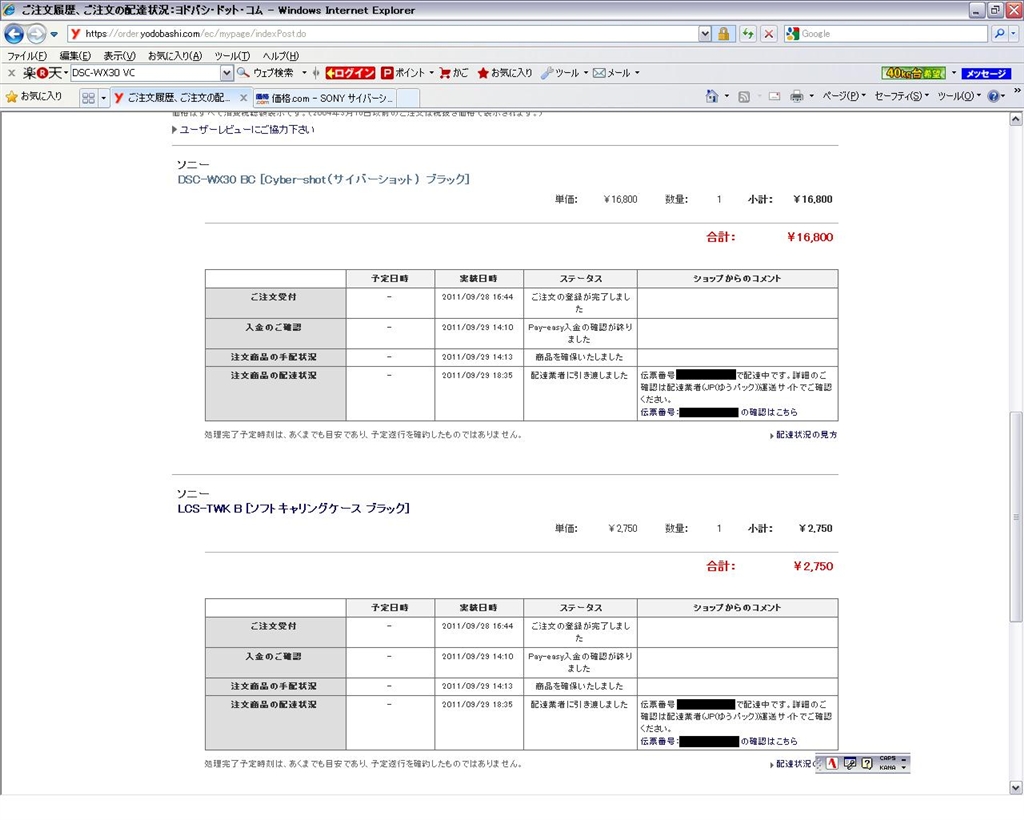The height and width of the screenshot is (820, 1024).
Task: Click the blue メッセージ button
Action: 986,73
